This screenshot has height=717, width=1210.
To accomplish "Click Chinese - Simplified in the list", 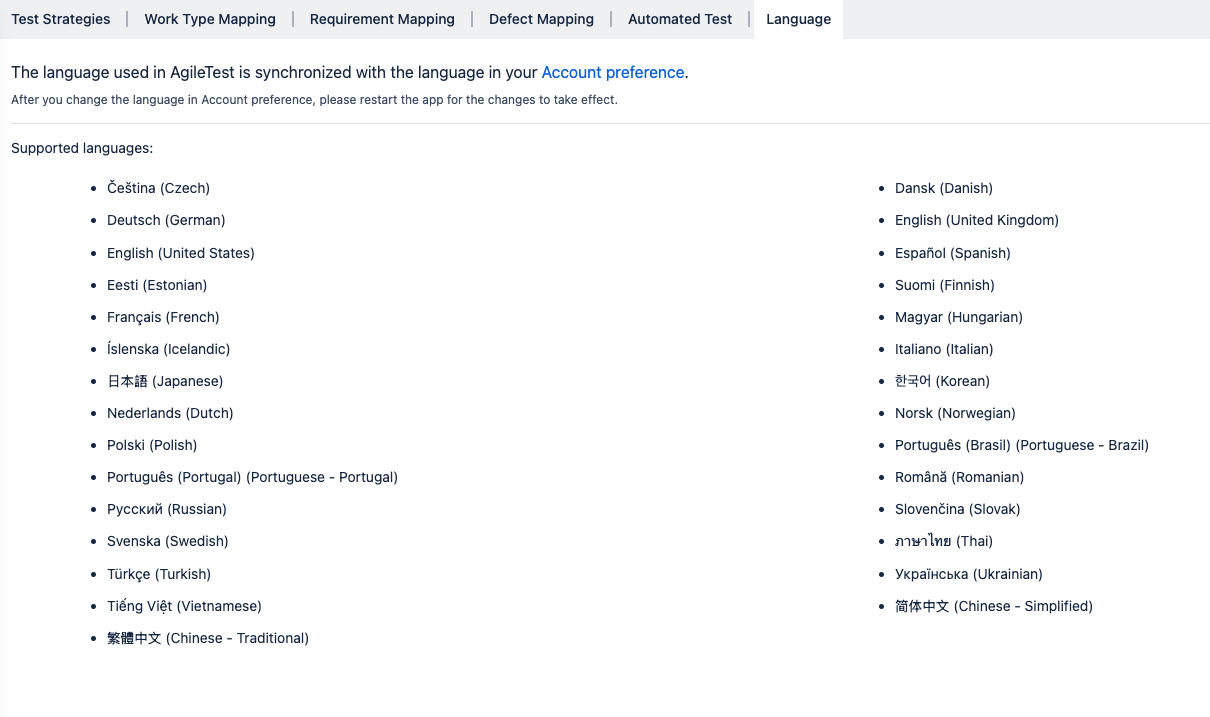I will [x=993, y=606].
